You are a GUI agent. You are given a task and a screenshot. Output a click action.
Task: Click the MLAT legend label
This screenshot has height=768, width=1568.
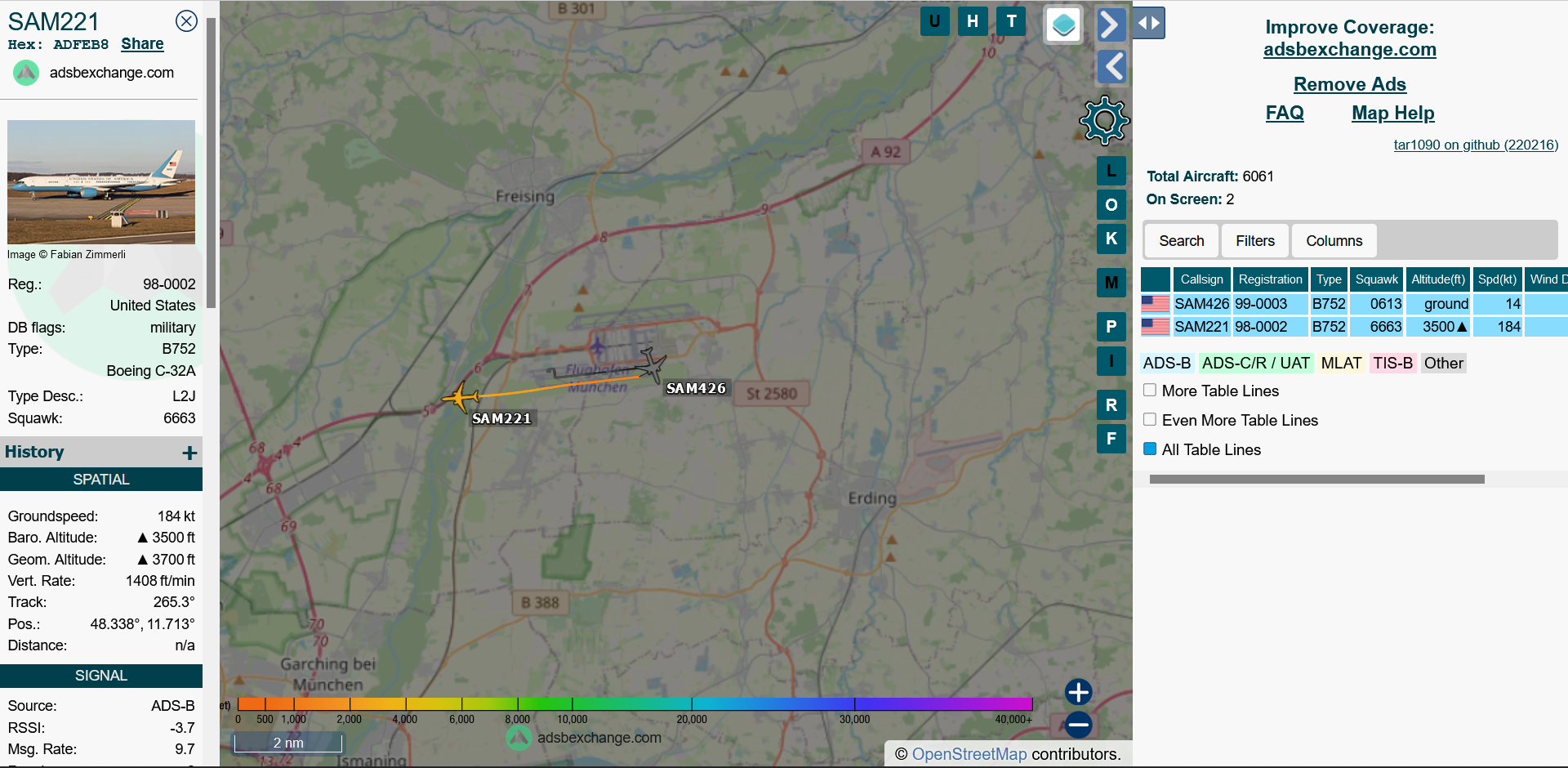coord(1341,364)
